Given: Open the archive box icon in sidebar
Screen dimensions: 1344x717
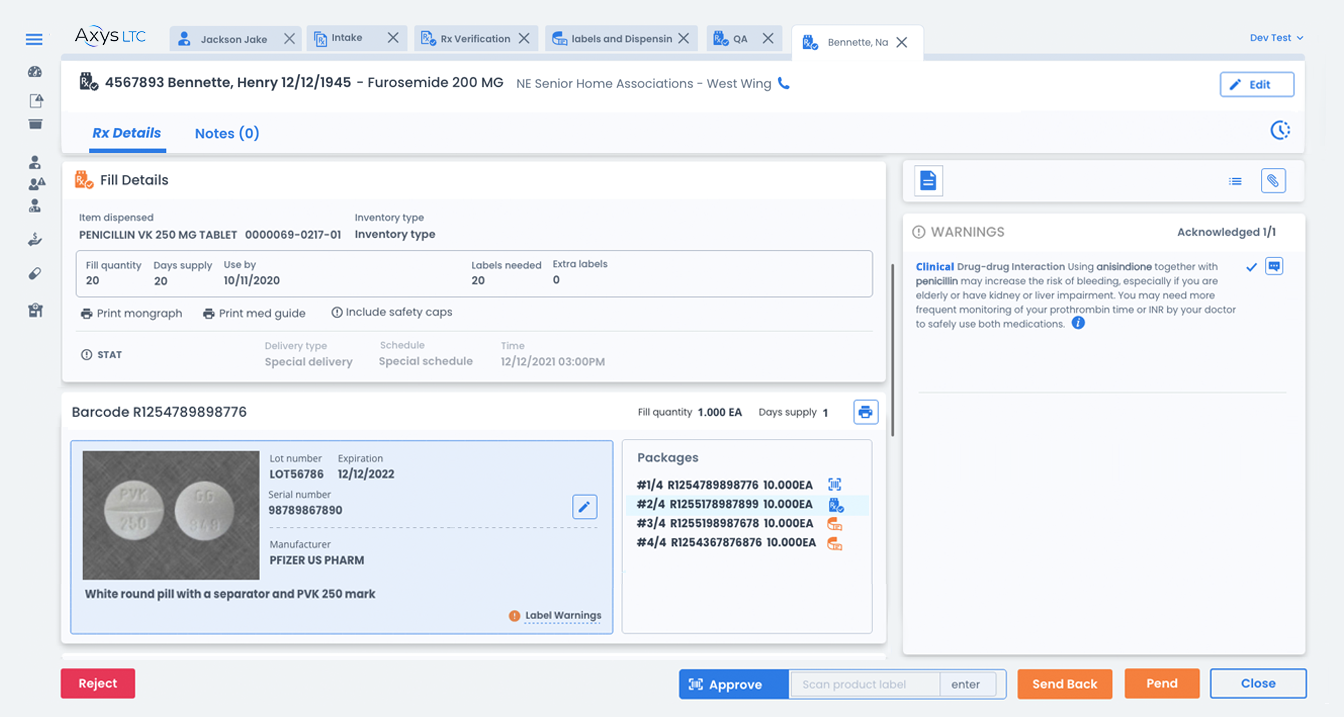Looking at the screenshot, I should pyautogui.click(x=35, y=124).
